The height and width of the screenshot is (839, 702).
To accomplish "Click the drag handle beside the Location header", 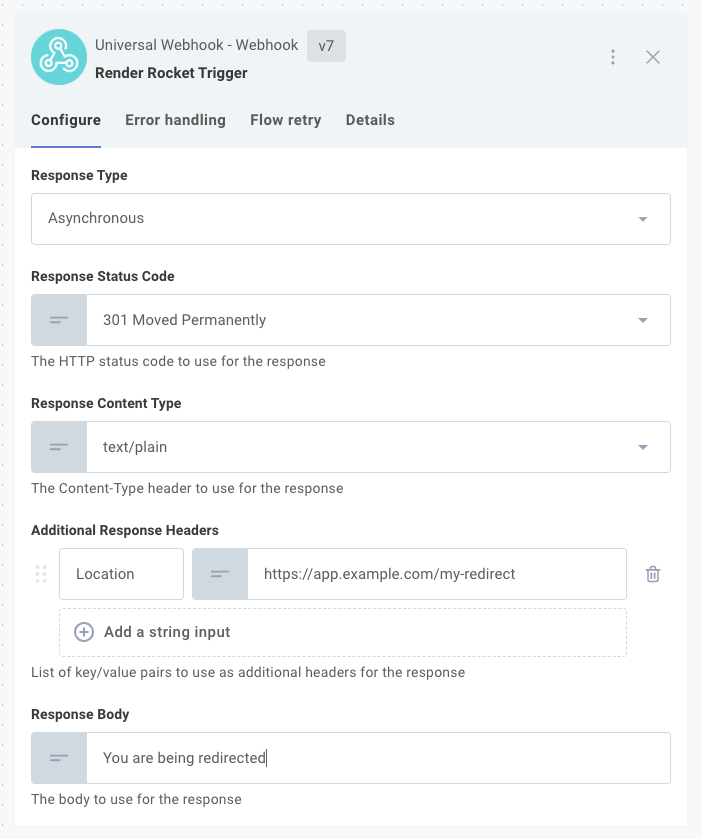I will (x=41, y=574).
